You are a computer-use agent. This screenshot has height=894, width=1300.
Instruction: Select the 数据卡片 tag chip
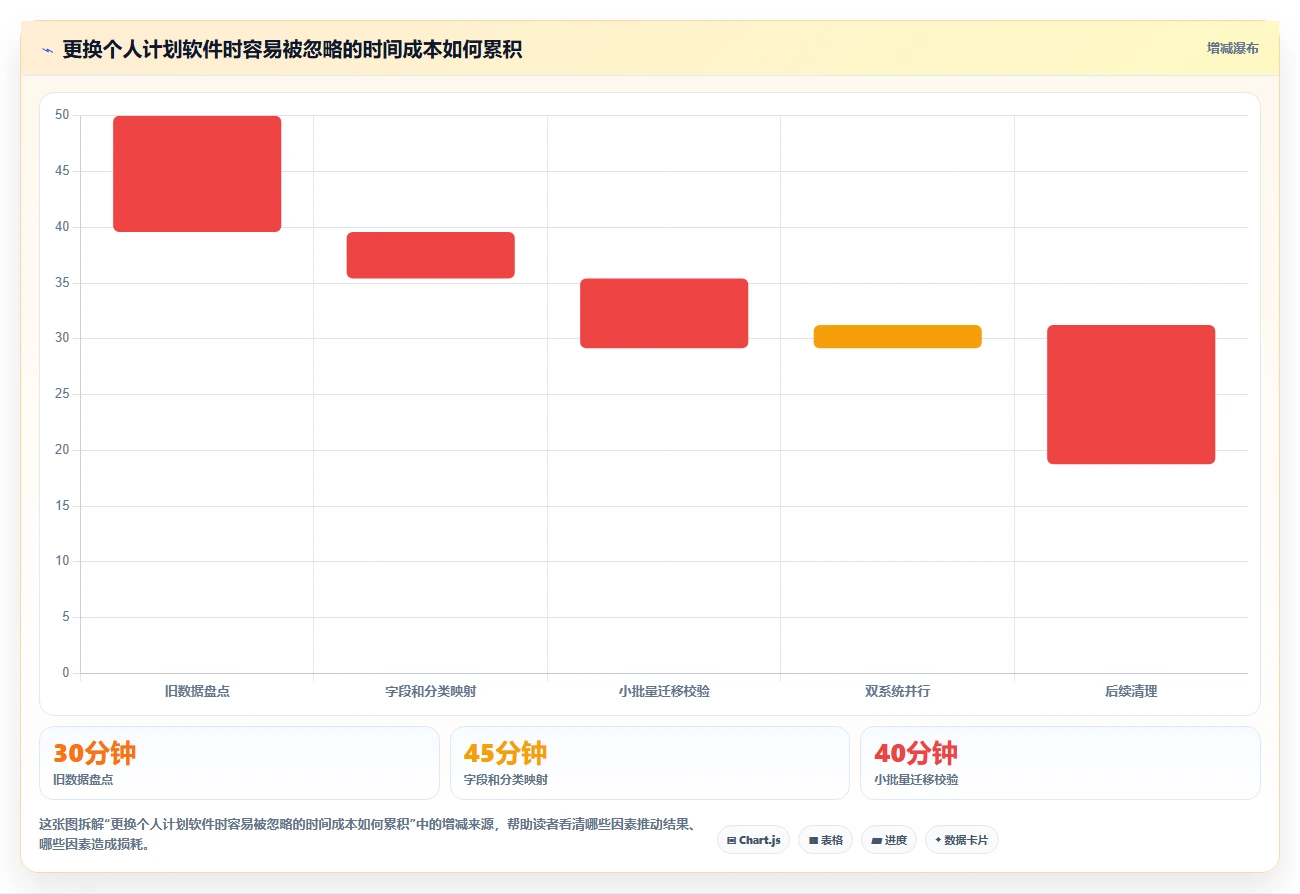click(x=961, y=840)
